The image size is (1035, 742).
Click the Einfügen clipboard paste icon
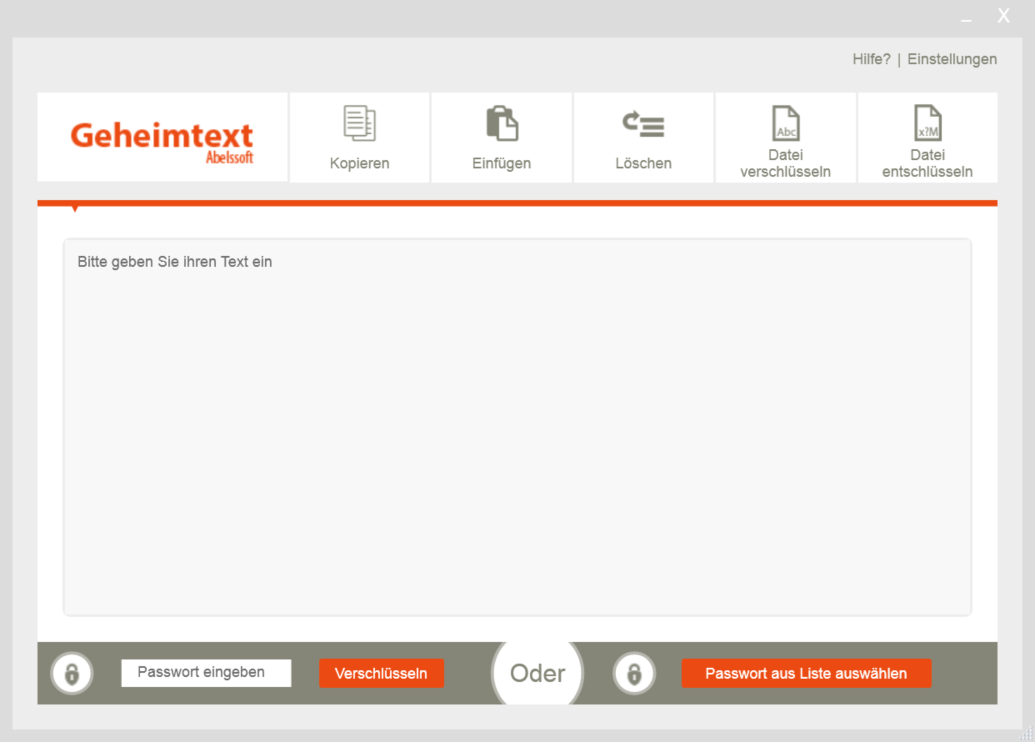pos(501,123)
